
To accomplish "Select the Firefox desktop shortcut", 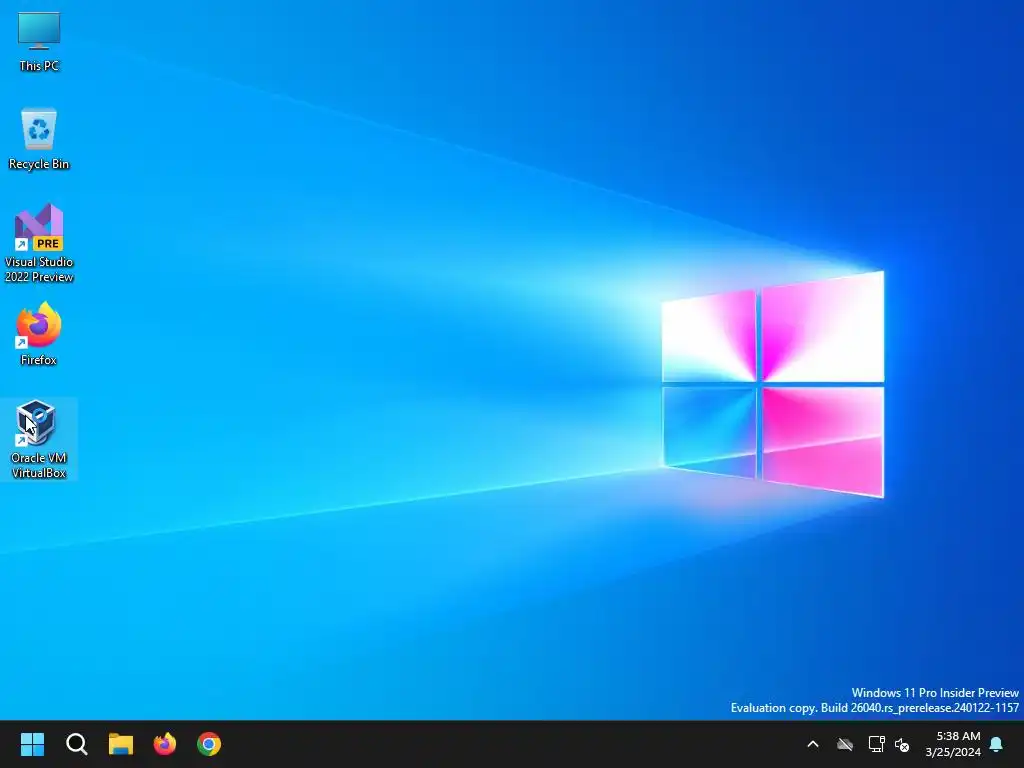I will point(39,334).
